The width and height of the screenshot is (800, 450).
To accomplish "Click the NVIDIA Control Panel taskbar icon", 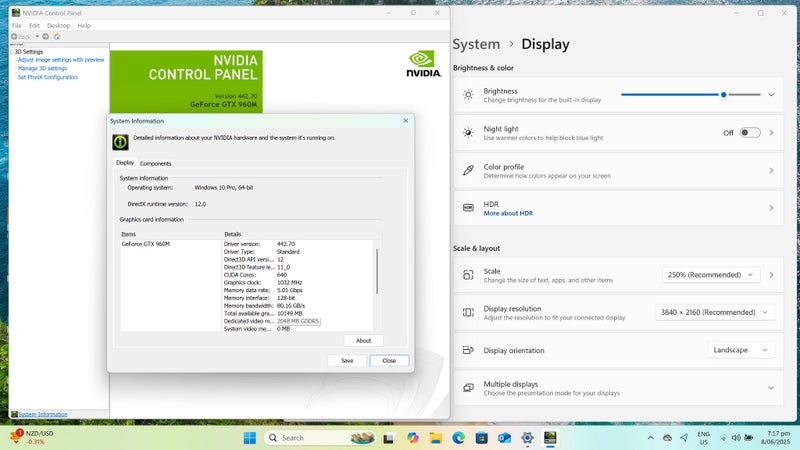I will pyautogui.click(x=550, y=438).
